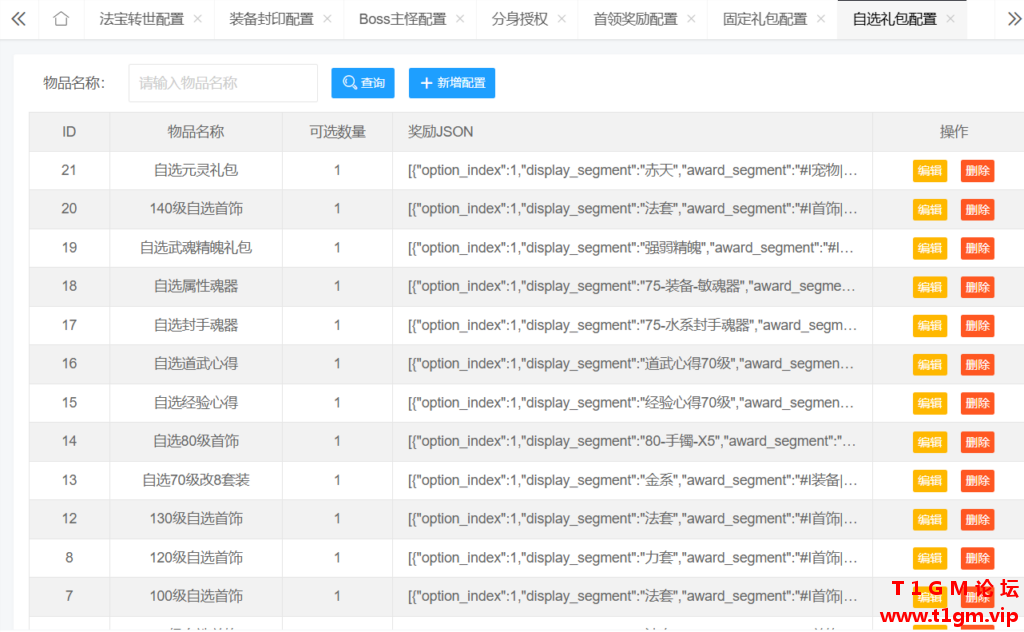Edit the 自选属性魂器 row
The height and width of the screenshot is (632, 1024).
point(929,287)
